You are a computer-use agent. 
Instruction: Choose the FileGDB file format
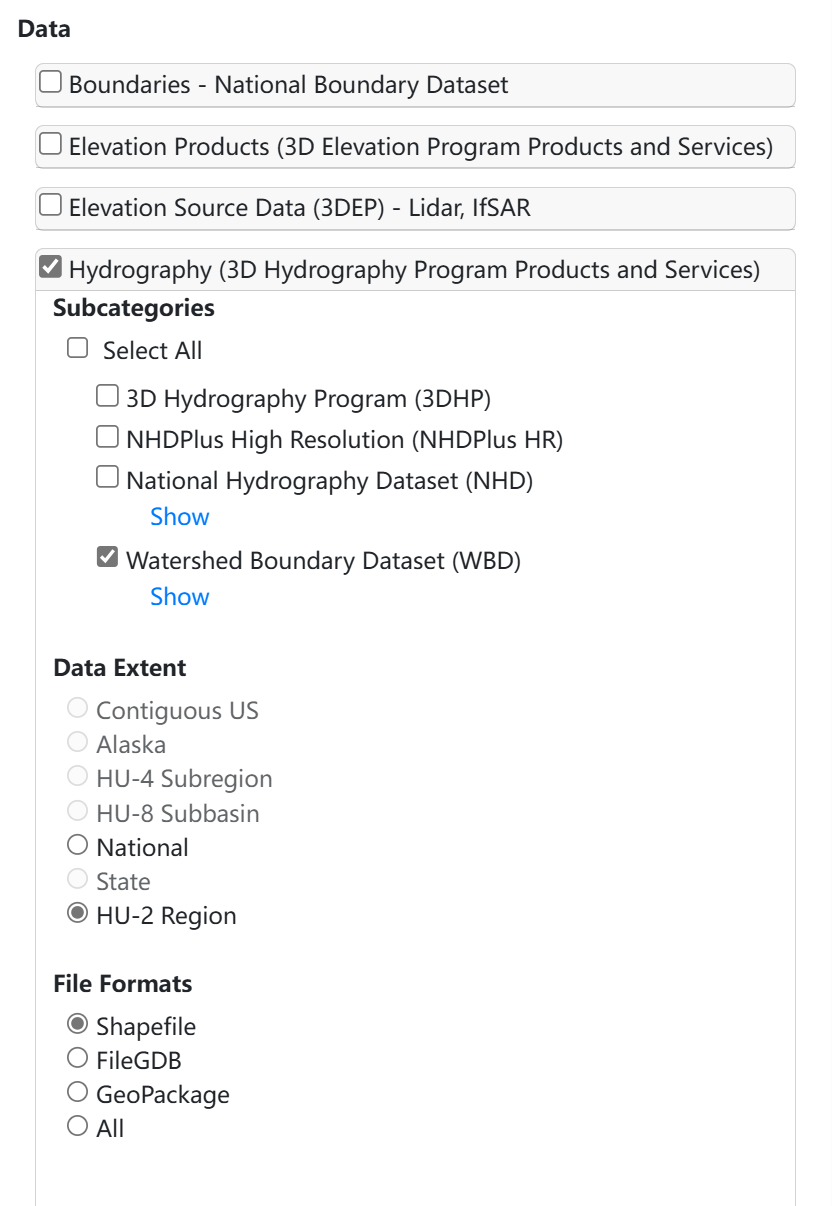click(x=78, y=1059)
